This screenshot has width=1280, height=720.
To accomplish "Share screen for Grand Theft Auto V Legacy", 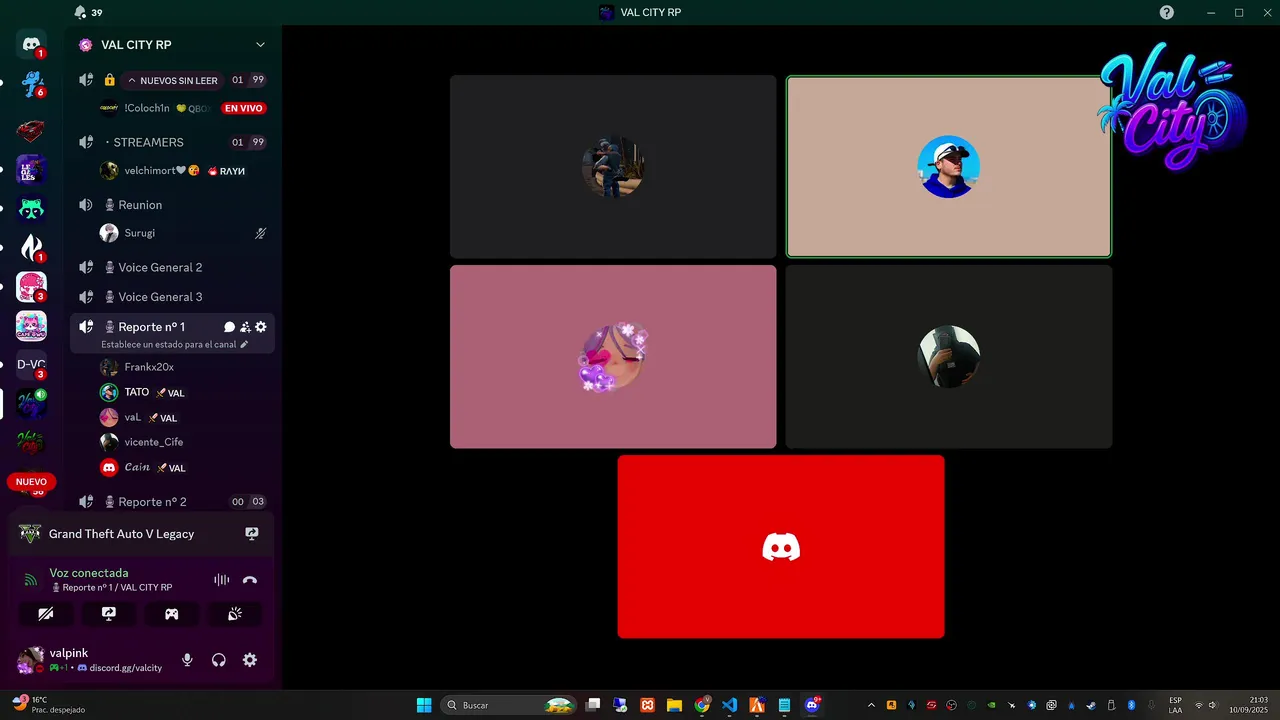I will (x=252, y=534).
